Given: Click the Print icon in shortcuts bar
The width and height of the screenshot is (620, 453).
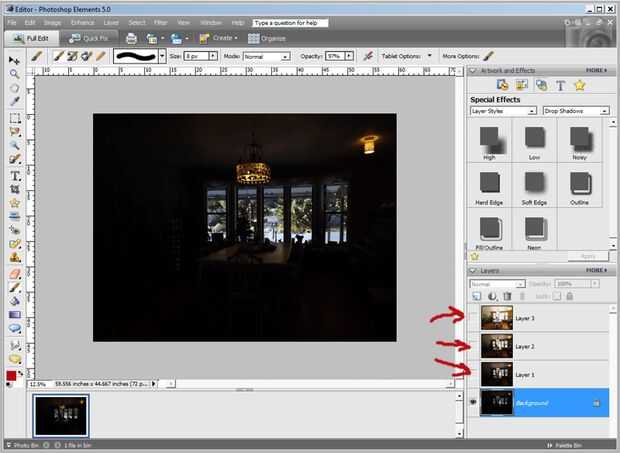Looking at the screenshot, I should click(x=131, y=39).
